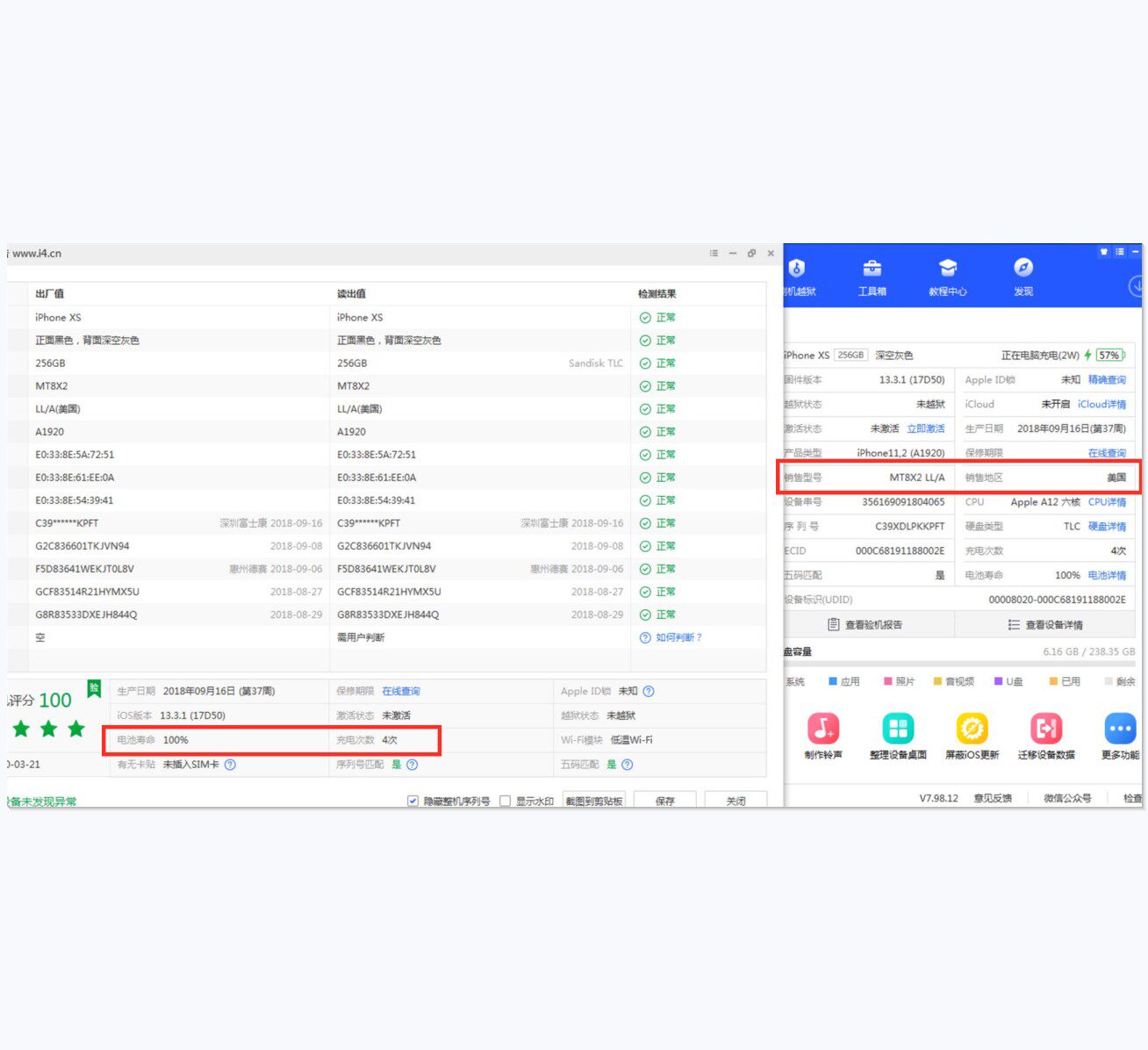Image resolution: width=1148 pixels, height=1050 pixels.
Task: Click 精确查询 link for Apple ID lock
Action: point(1107,380)
